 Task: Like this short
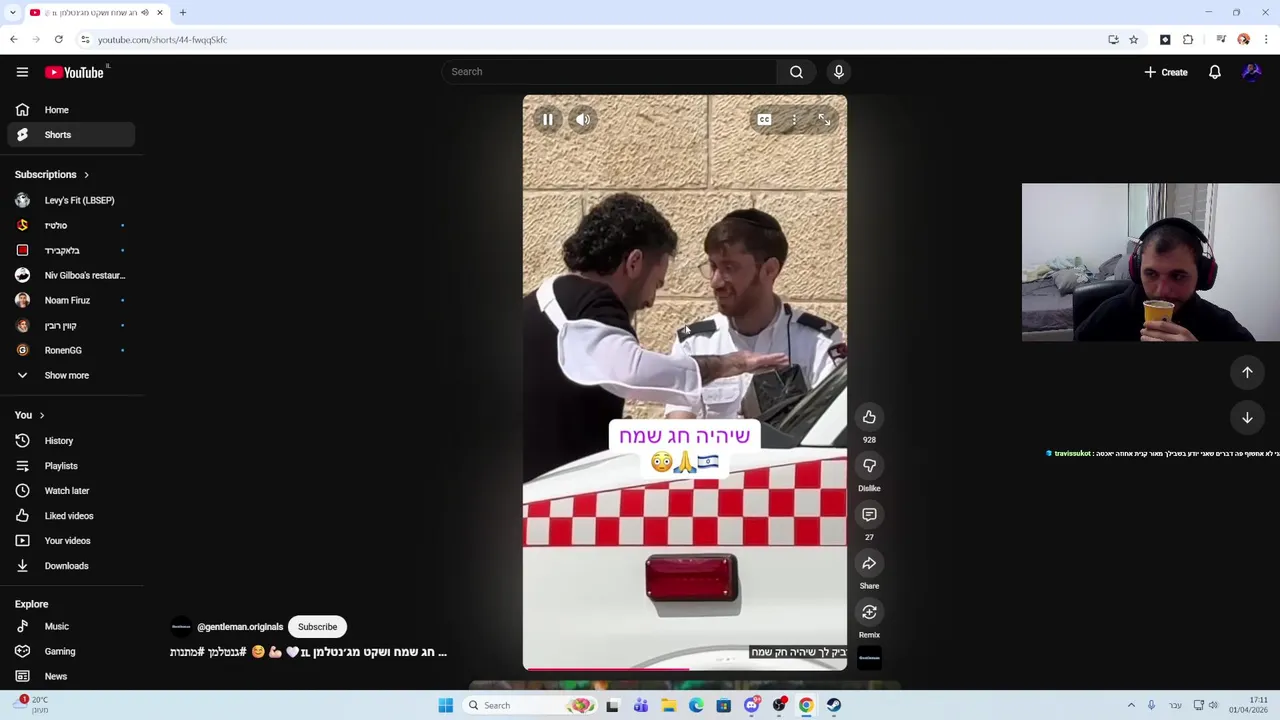pos(869,417)
